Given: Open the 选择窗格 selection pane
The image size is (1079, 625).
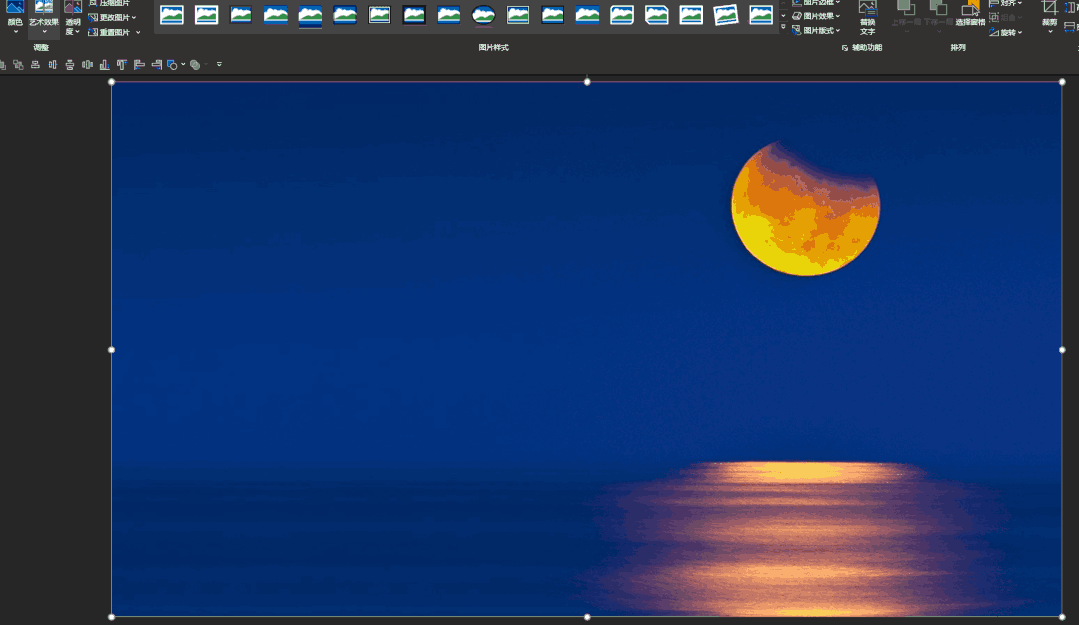Looking at the screenshot, I should [x=970, y=15].
